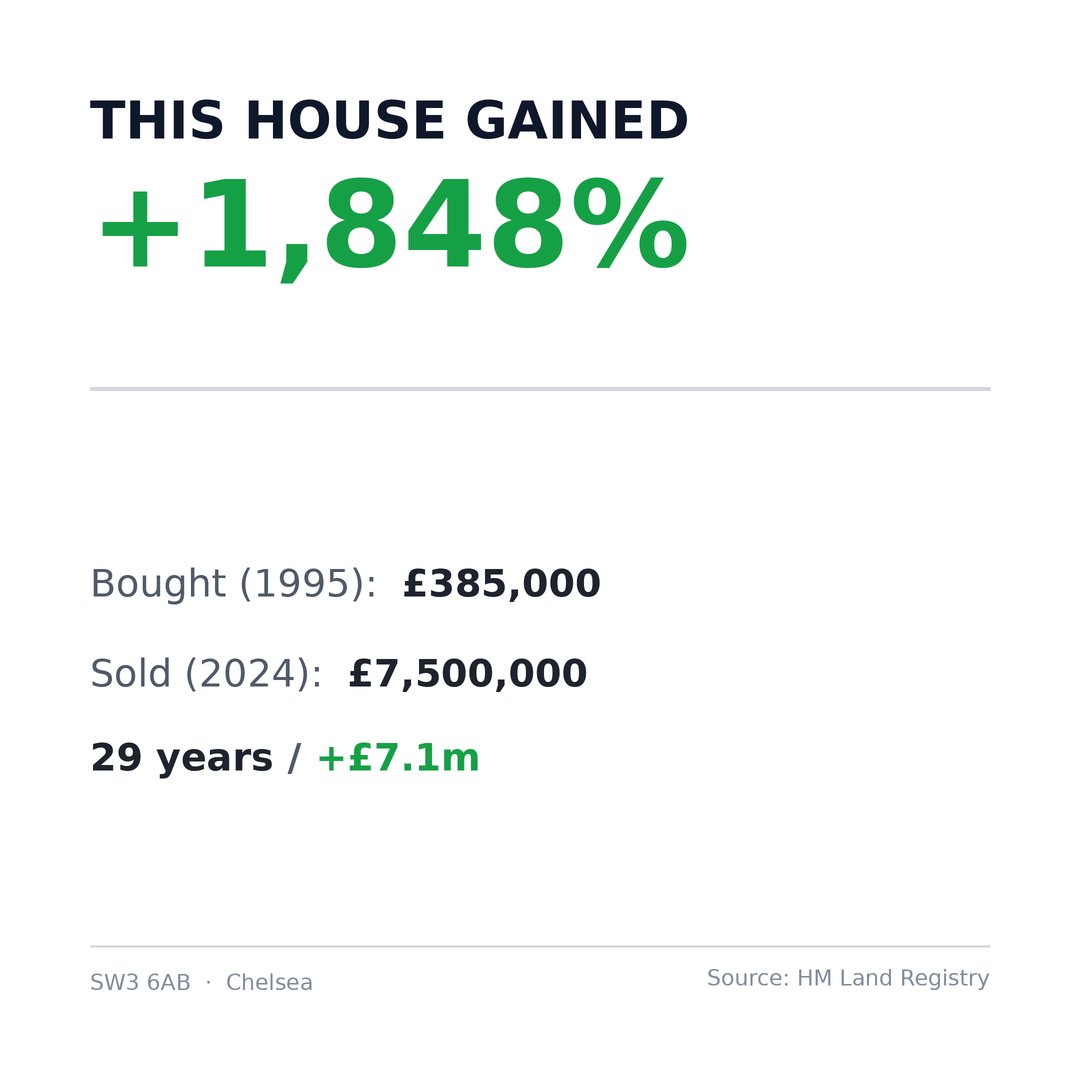The width and height of the screenshot is (1080, 1080).
Task: Open the HM Land Registry source
Action: [x=893, y=979]
